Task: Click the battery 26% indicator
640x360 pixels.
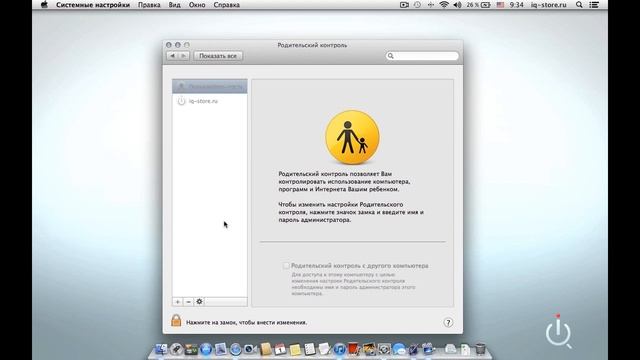Action: pos(478,5)
